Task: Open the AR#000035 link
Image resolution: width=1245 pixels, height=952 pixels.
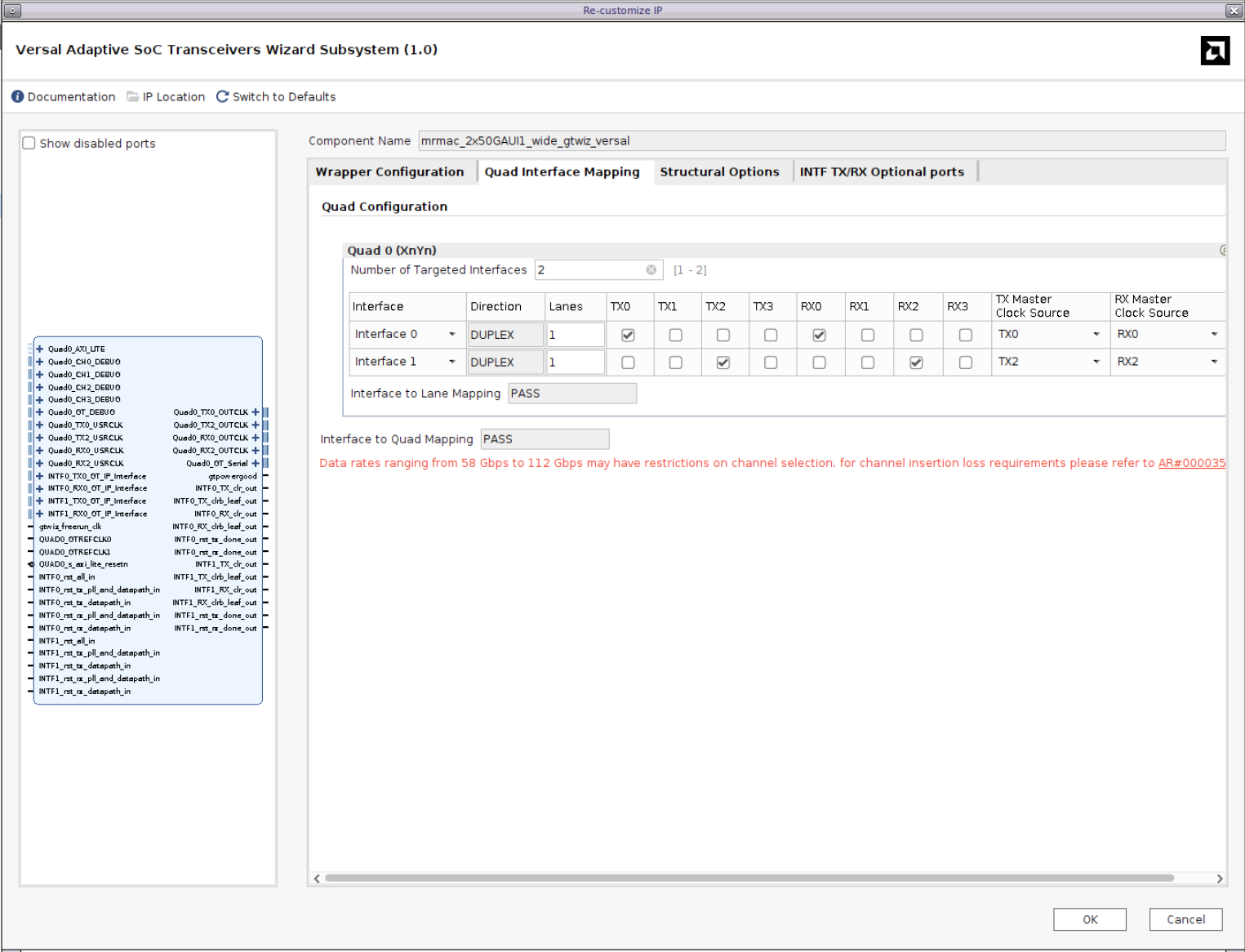Action: (x=1192, y=463)
